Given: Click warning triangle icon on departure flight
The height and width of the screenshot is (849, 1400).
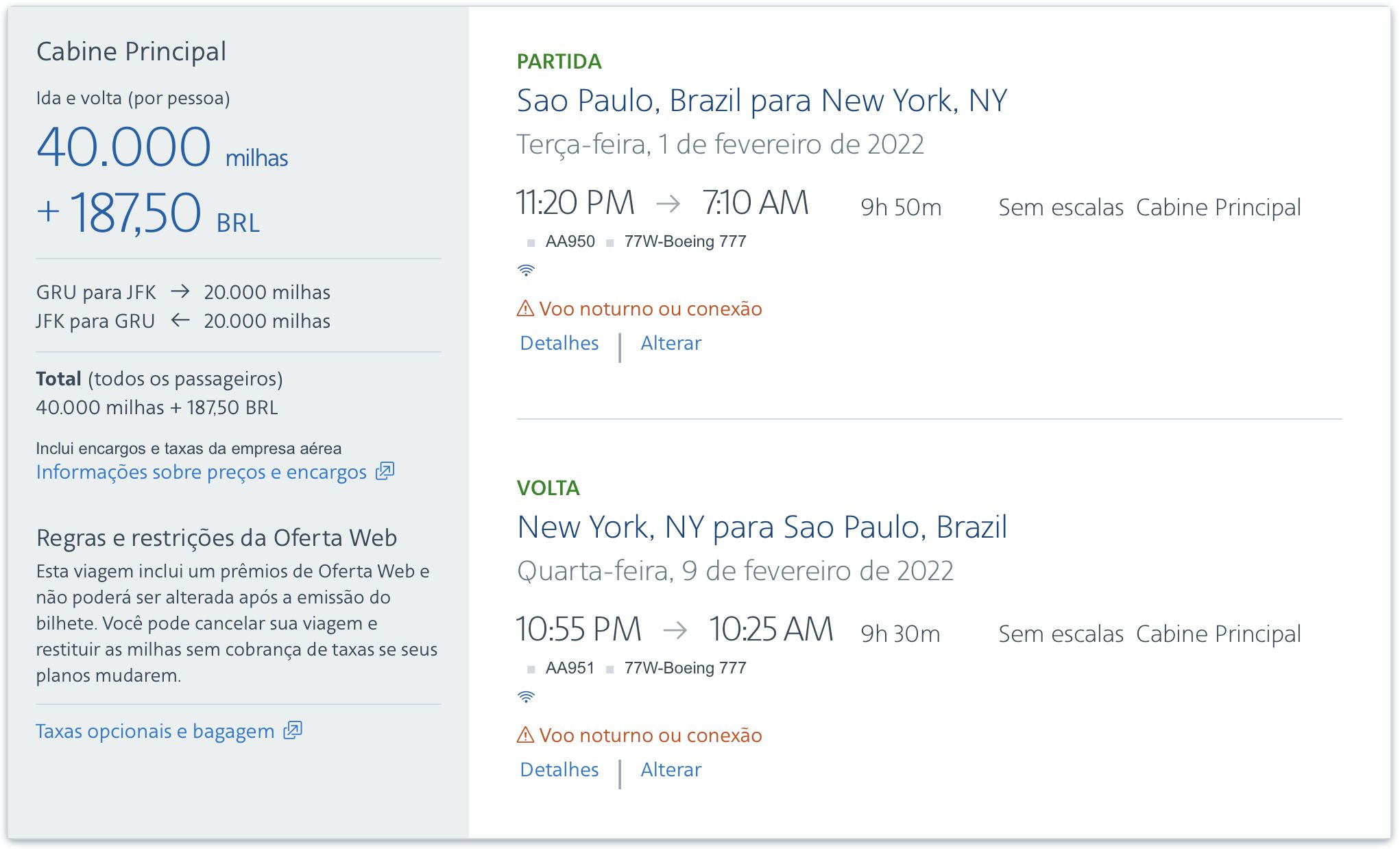Looking at the screenshot, I should pos(525,309).
